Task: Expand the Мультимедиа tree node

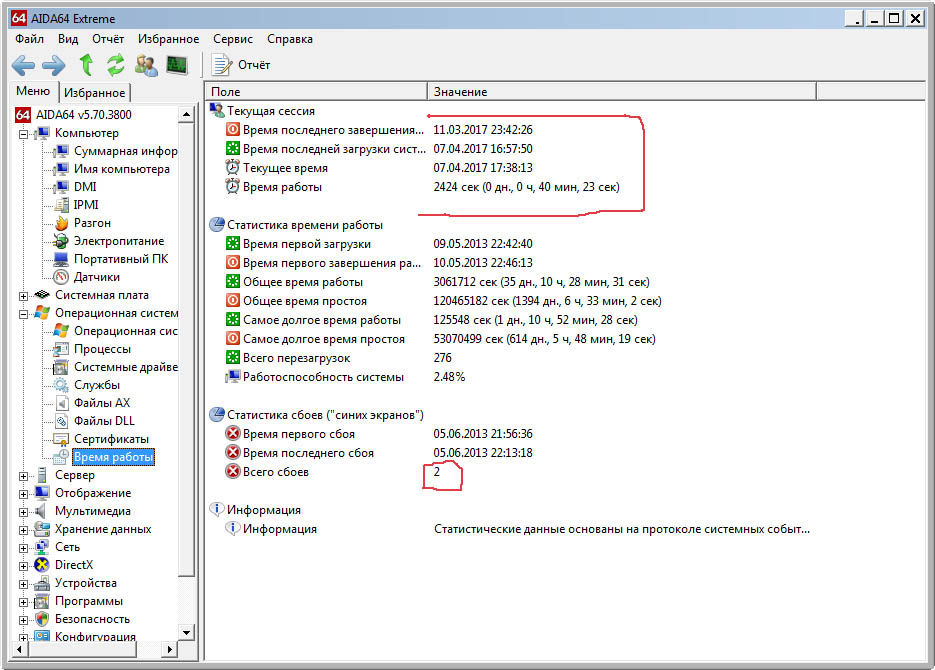Action: [23, 511]
